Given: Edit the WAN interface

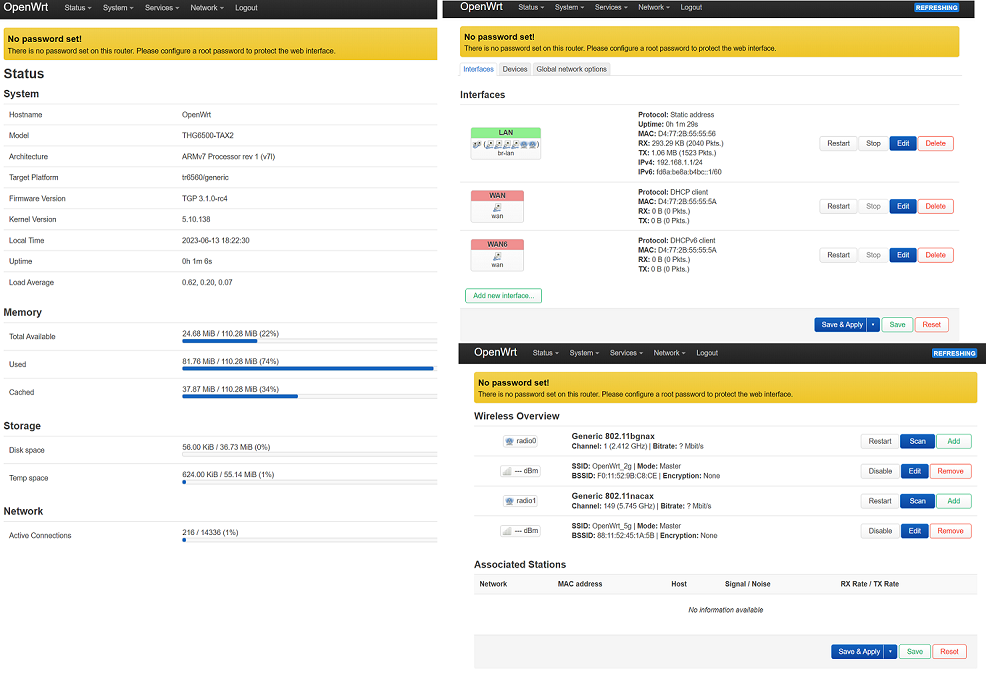Looking at the screenshot, I should coord(903,206).
